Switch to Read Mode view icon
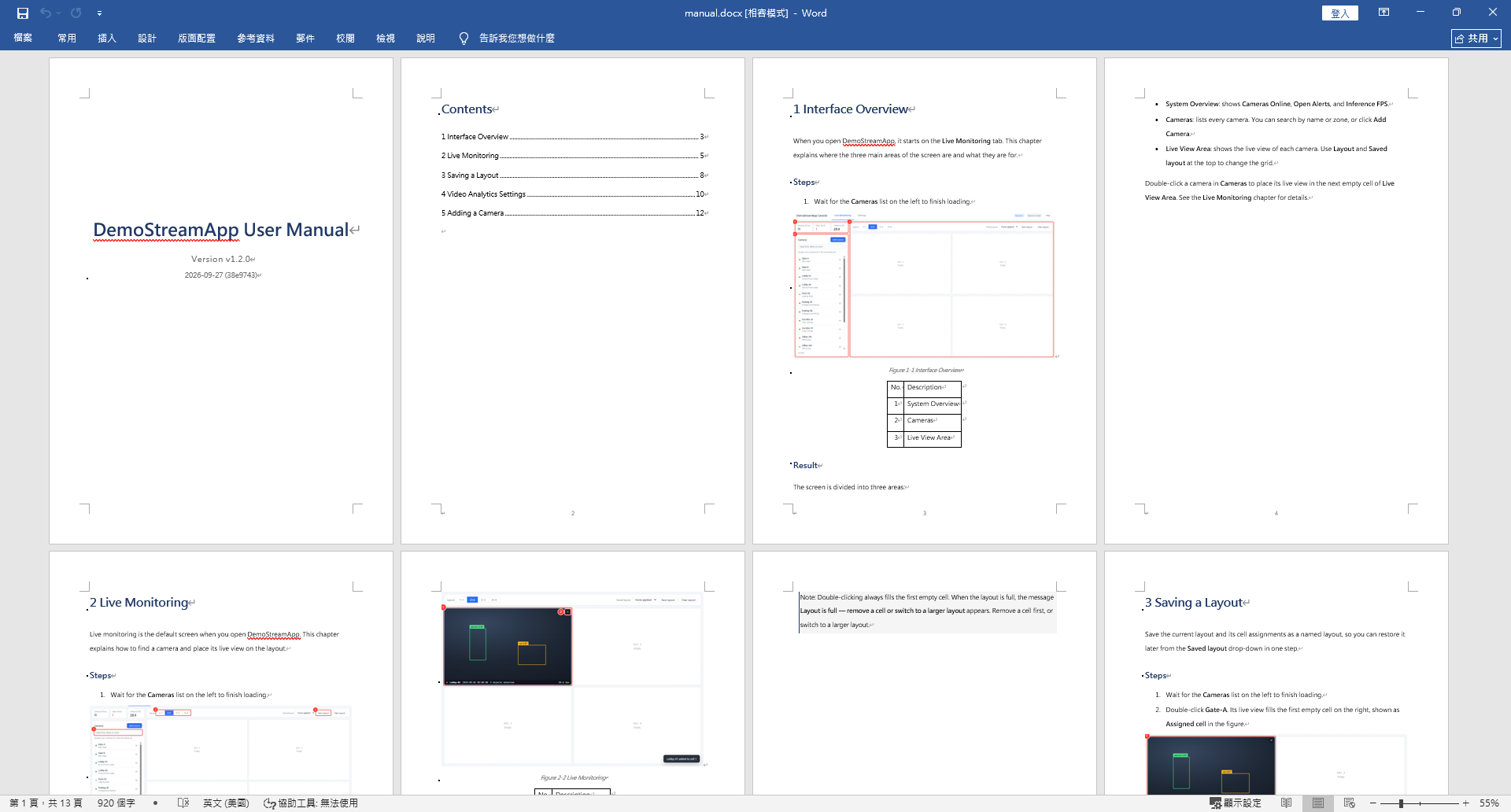1511x812 pixels. 1286,803
